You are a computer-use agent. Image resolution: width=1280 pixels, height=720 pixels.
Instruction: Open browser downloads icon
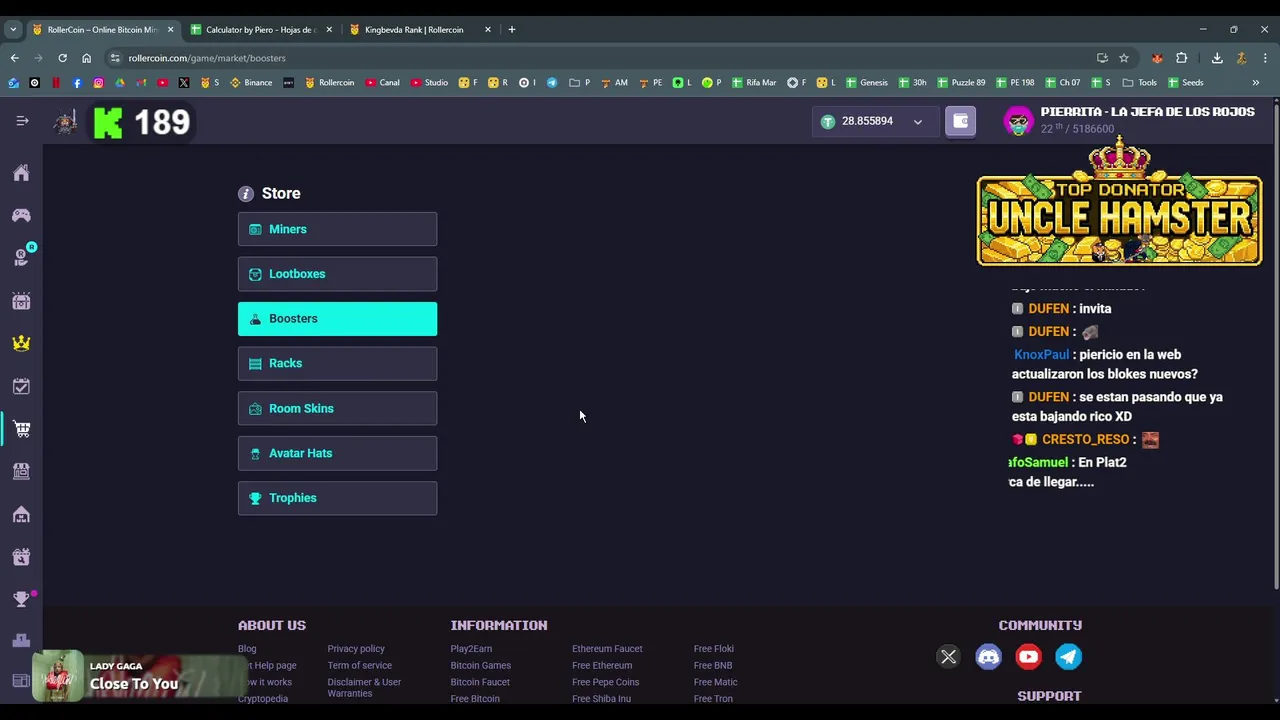click(1217, 58)
